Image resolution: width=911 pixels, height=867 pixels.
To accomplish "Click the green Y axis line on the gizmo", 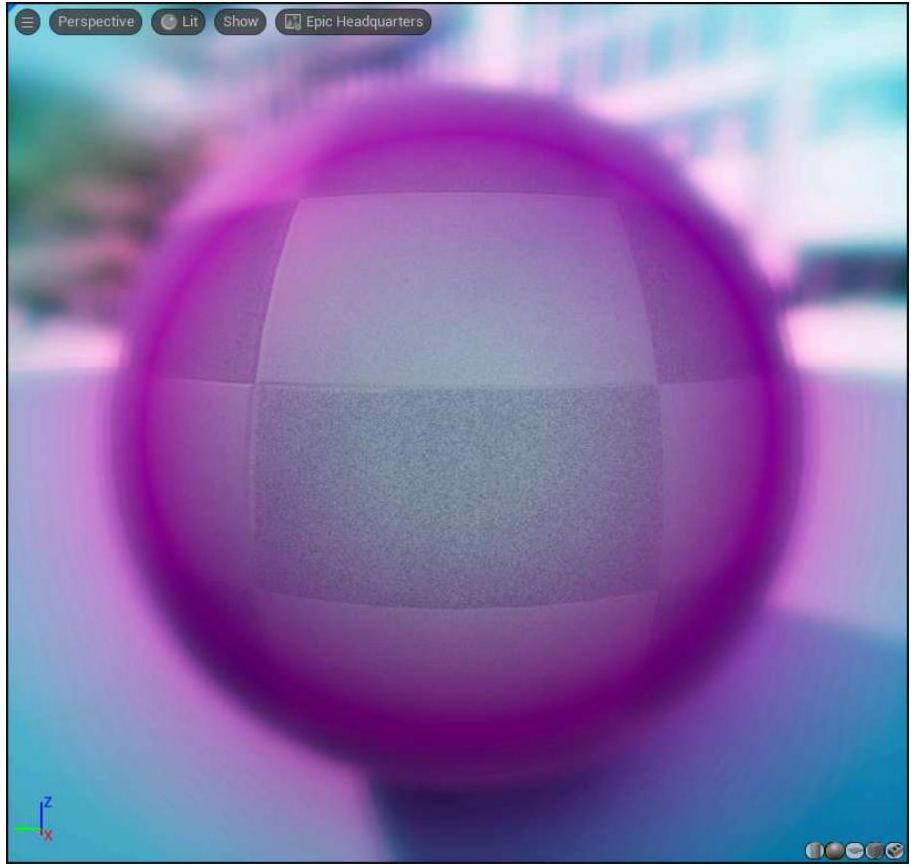I will 26,828.
